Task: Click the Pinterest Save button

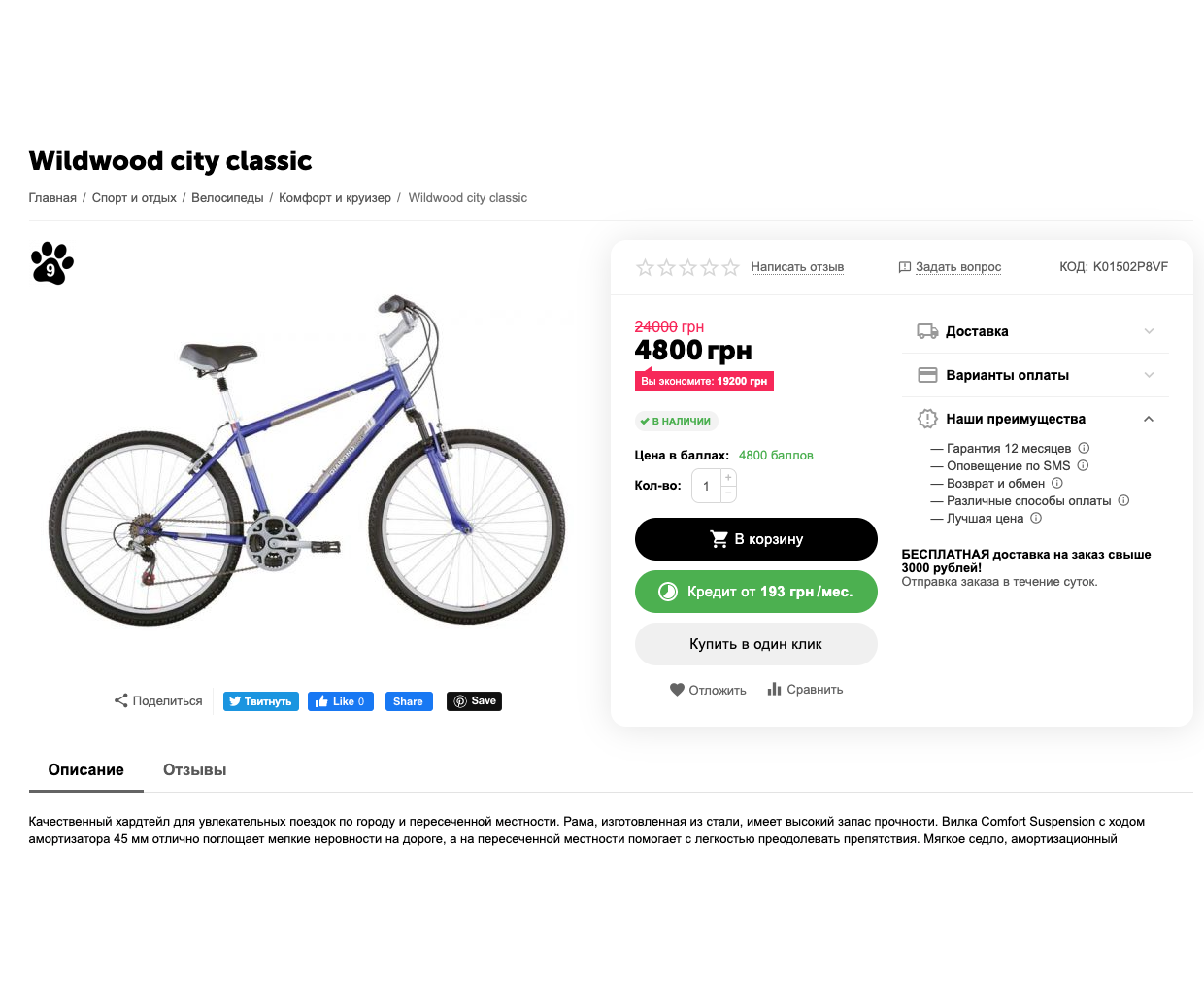Action: (x=474, y=700)
